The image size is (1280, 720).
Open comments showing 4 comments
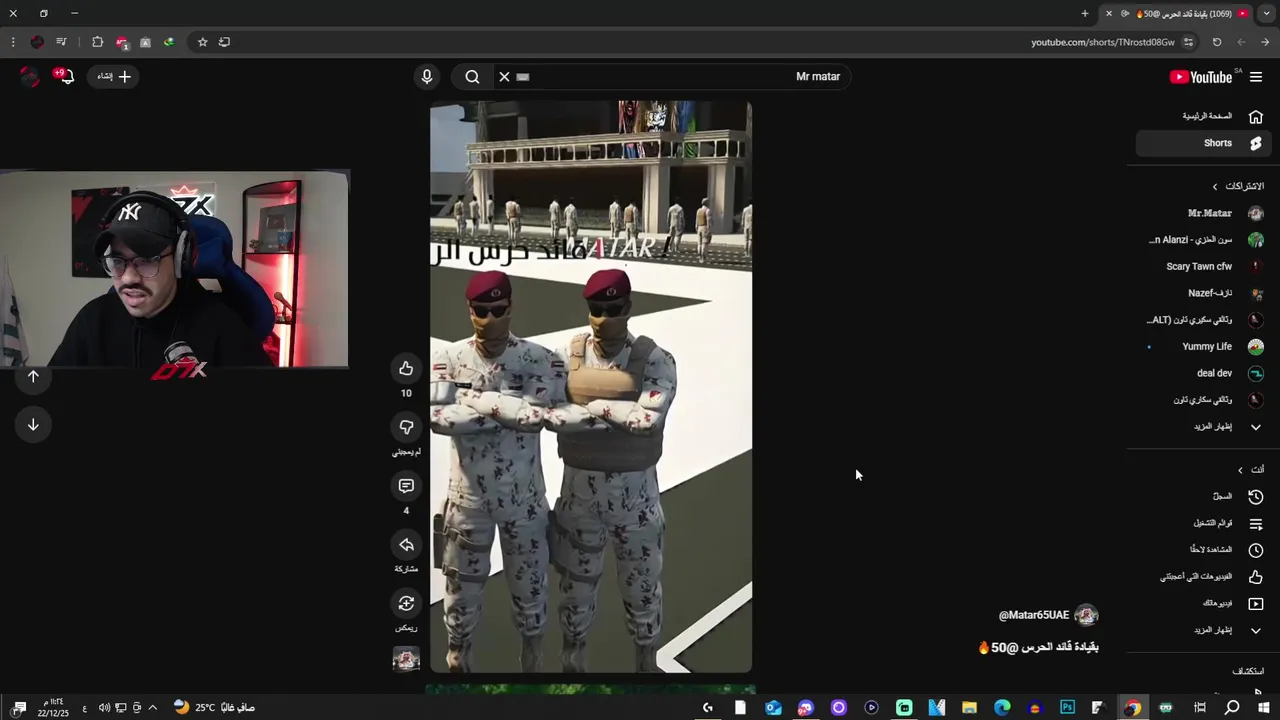(406, 486)
